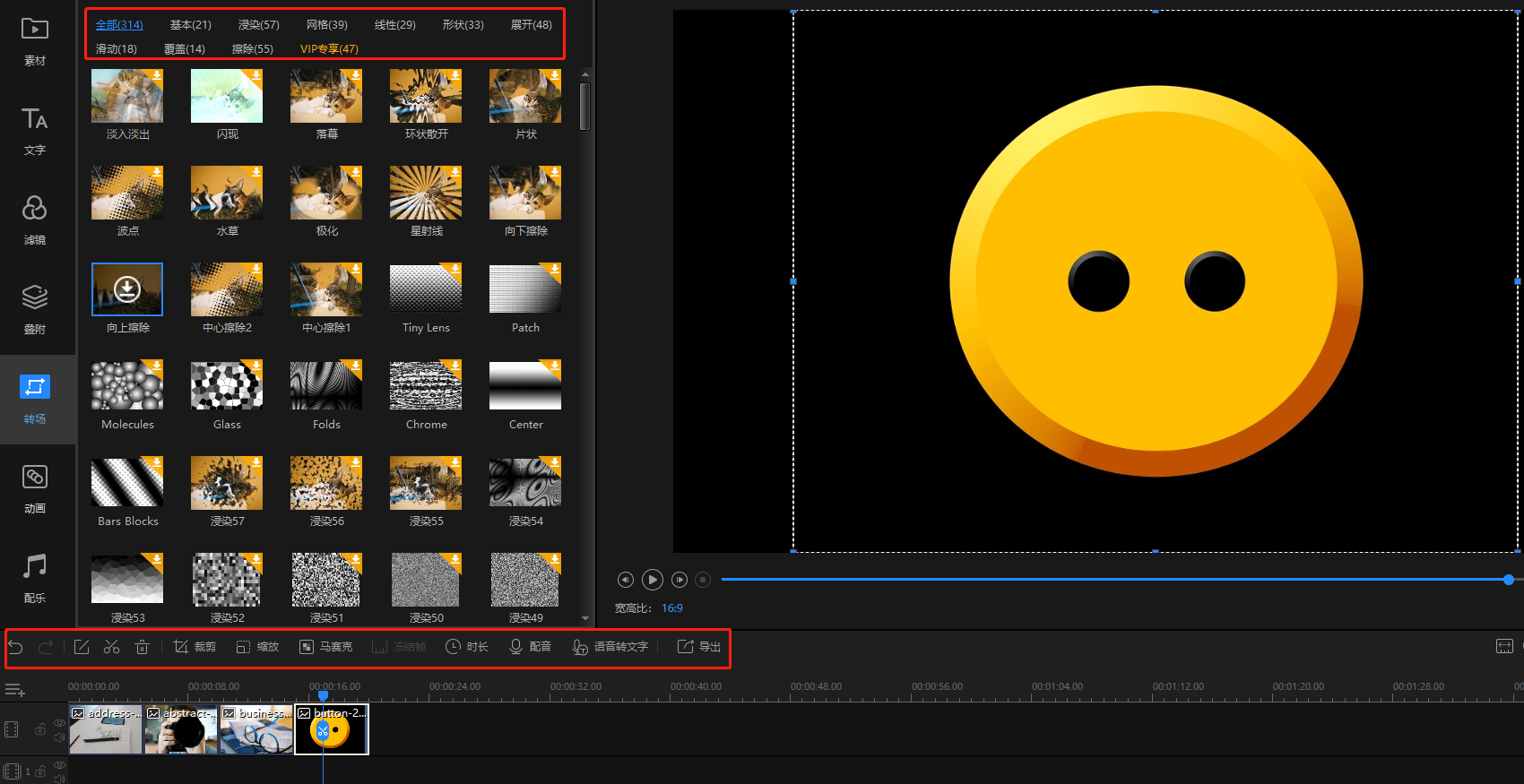This screenshot has width=1524, height=784.
Task: Click the timeline playhead marker
Action: coord(323,694)
